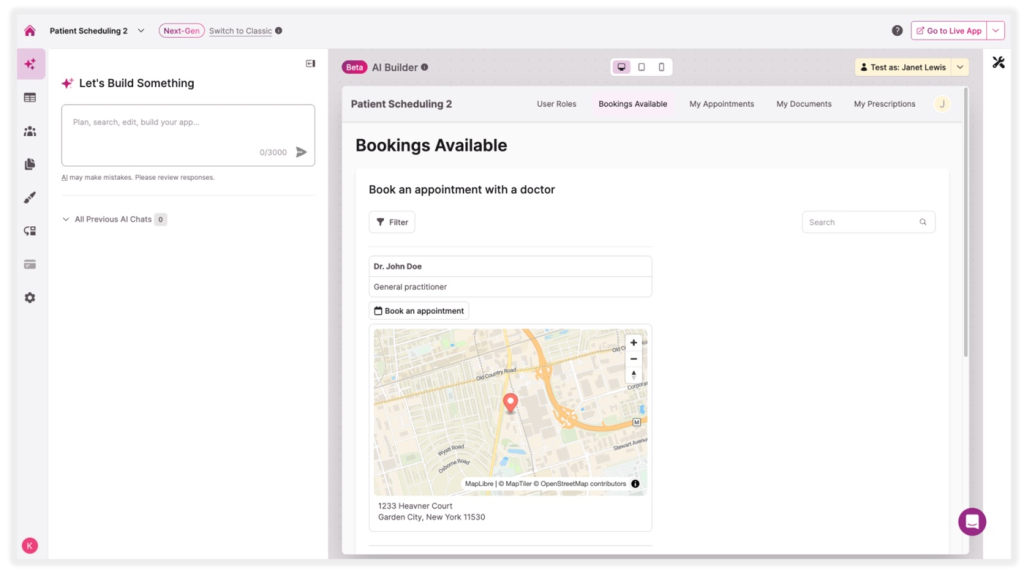The width and height of the screenshot is (1024, 573).
Task: Open the My Prescriptions tab
Action: point(884,104)
